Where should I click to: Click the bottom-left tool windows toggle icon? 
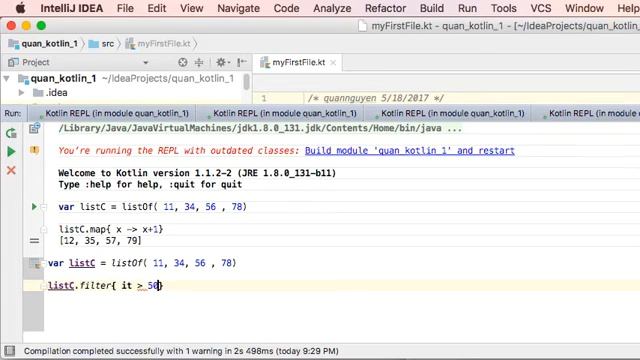[9, 351]
